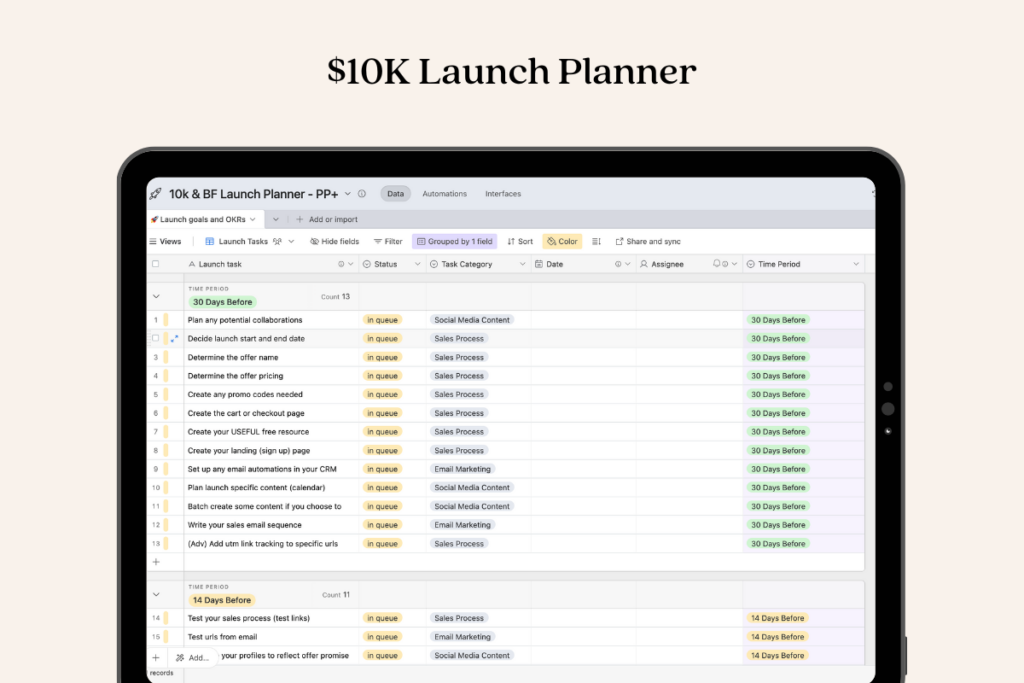The image size is (1024, 683).
Task: Open Share and sync
Action: coord(648,241)
